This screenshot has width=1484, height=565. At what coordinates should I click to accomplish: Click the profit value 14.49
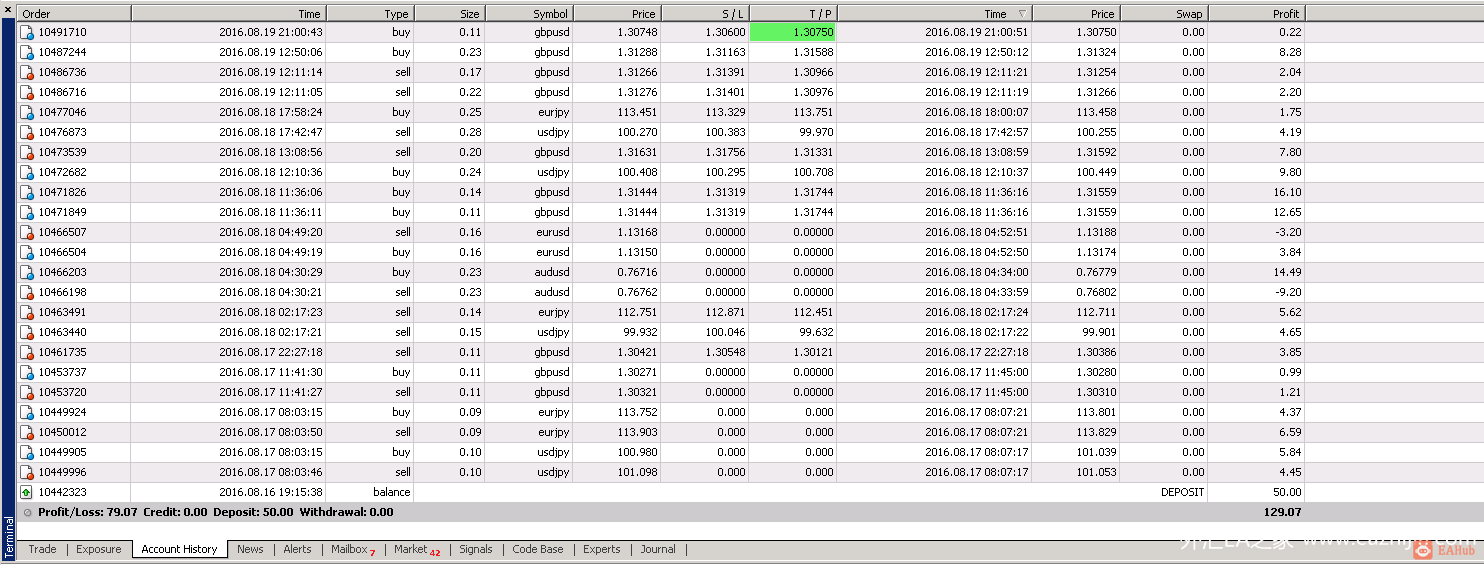tap(1288, 272)
